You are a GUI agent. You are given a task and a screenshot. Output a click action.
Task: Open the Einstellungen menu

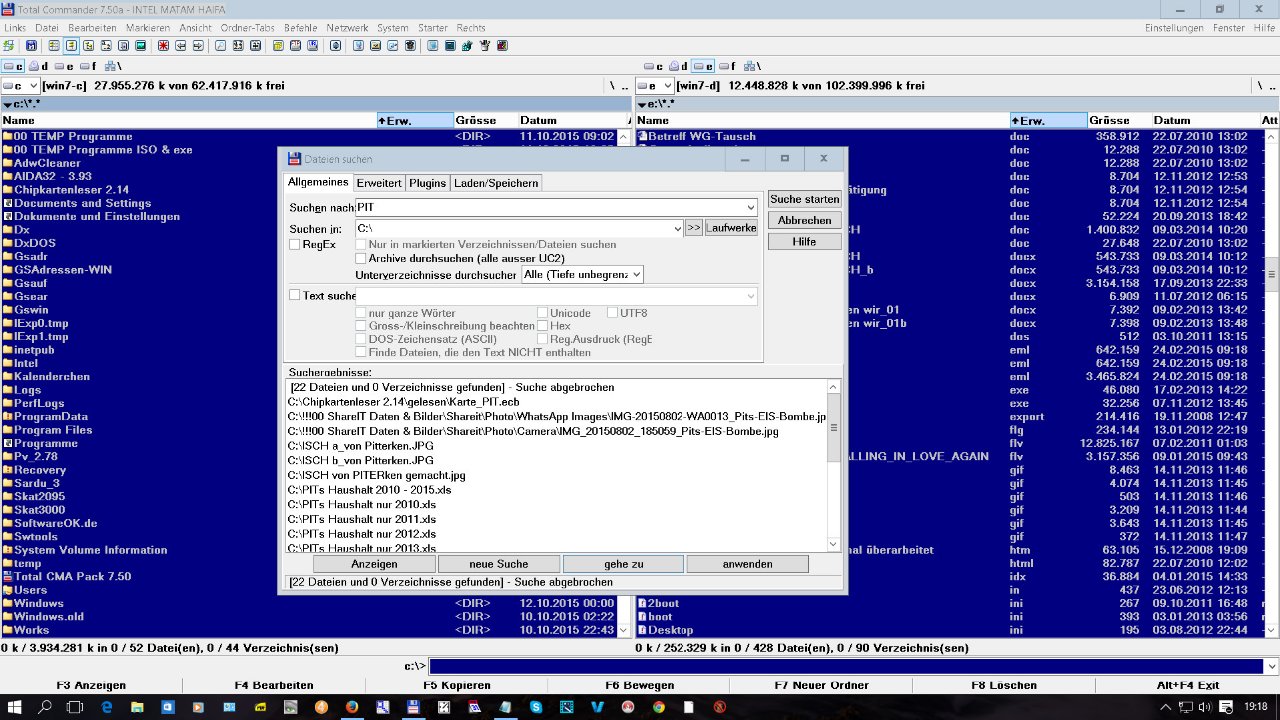(1174, 27)
